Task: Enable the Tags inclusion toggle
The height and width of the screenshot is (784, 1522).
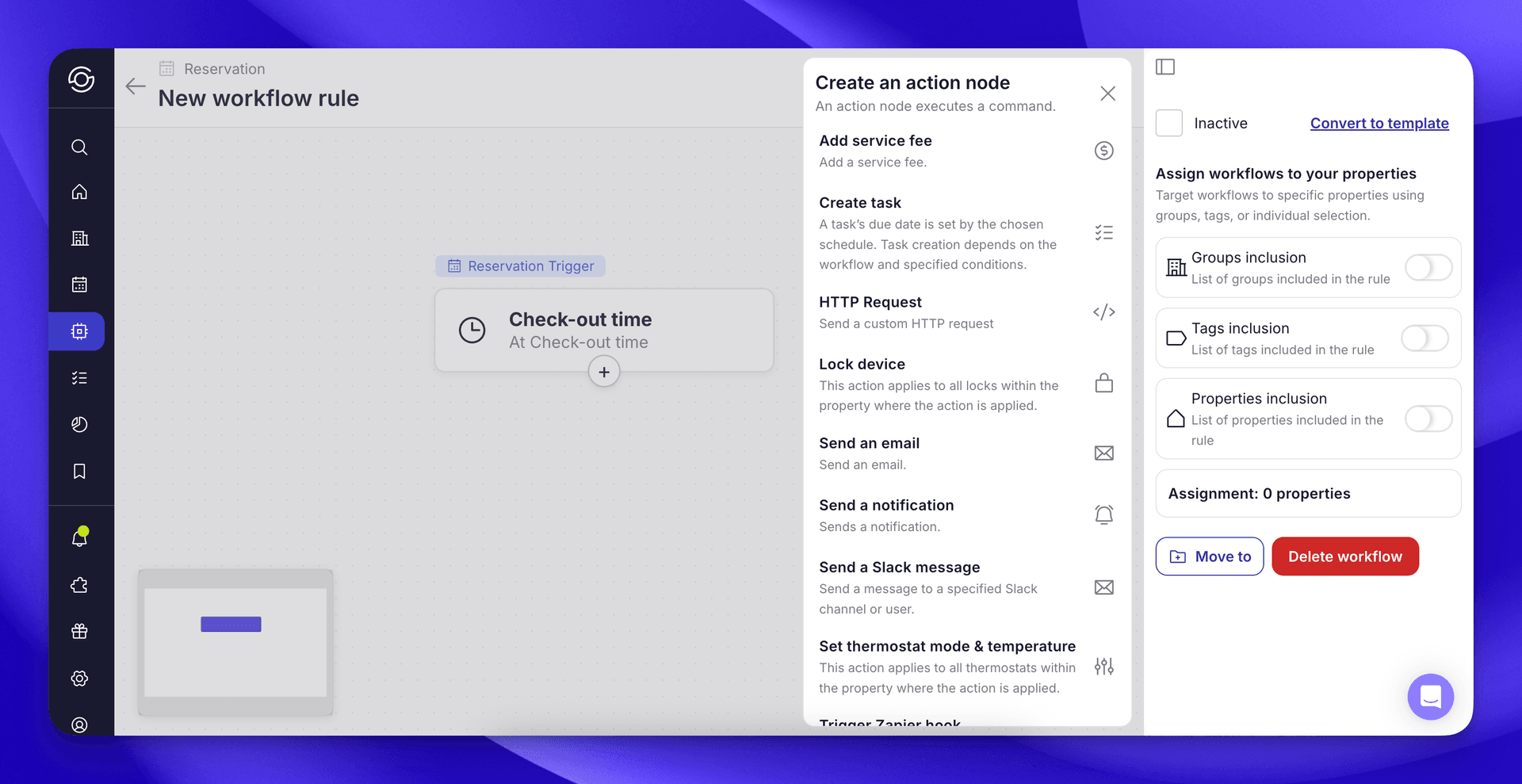Action: 1424,338
